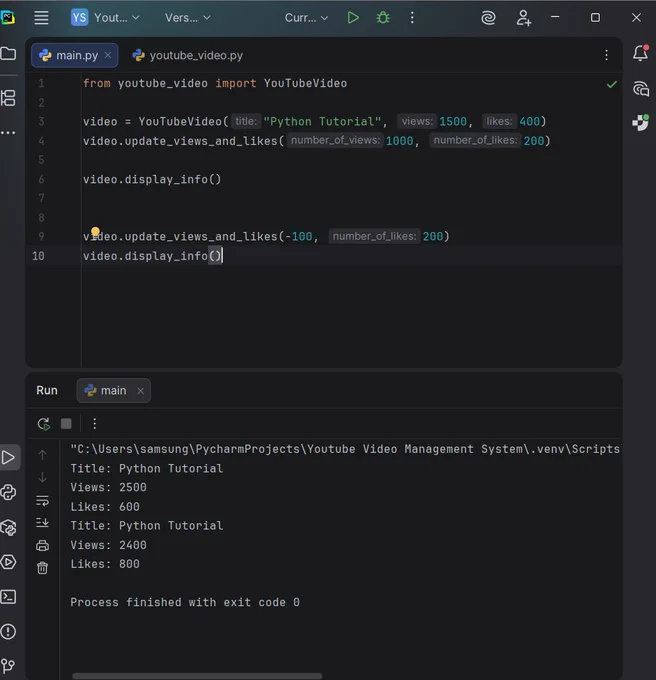Click the green inspections checkmark
The width and height of the screenshot is (656, 680).
click(611, 85)
